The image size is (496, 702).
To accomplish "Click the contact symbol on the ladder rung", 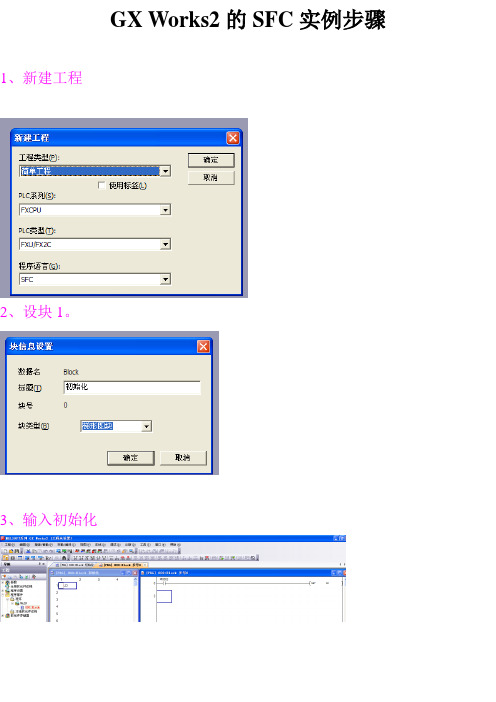I will [164, 583].
